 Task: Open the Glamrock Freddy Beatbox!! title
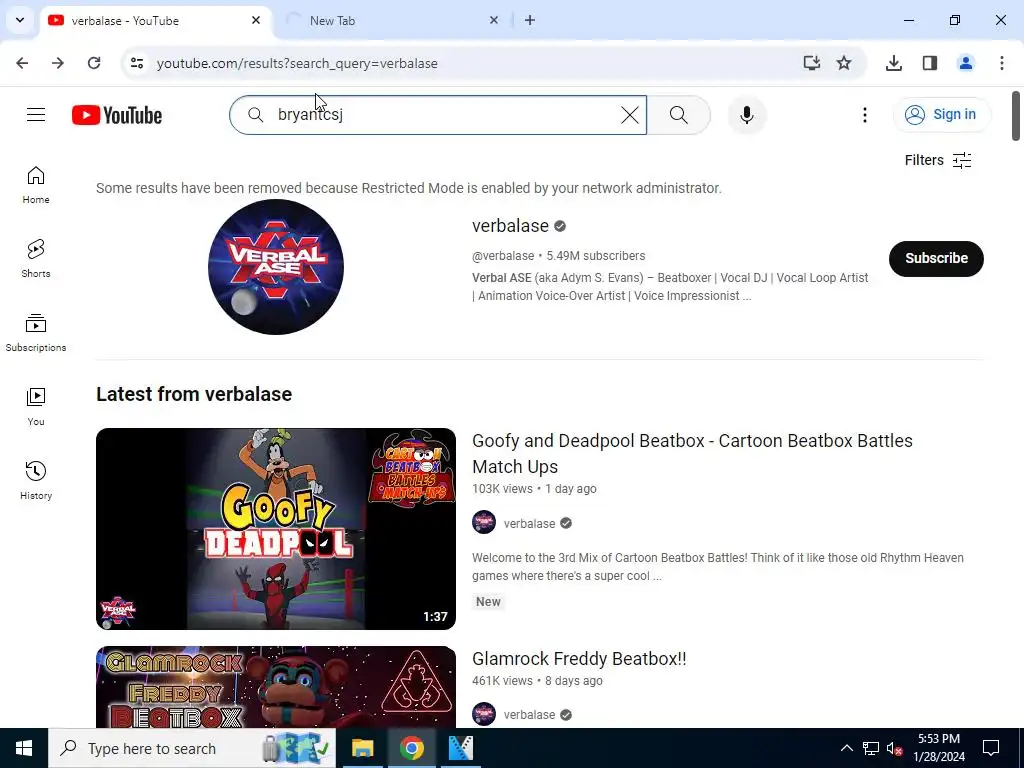point(579,658)
